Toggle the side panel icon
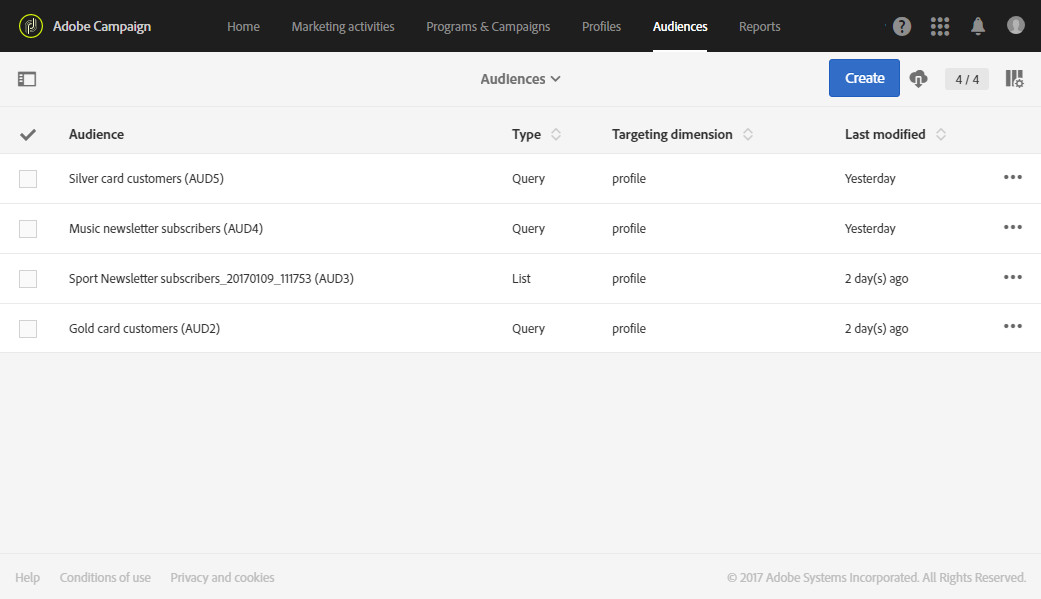The height and width of the screenshot is (599, 1041). click(27, 79)
